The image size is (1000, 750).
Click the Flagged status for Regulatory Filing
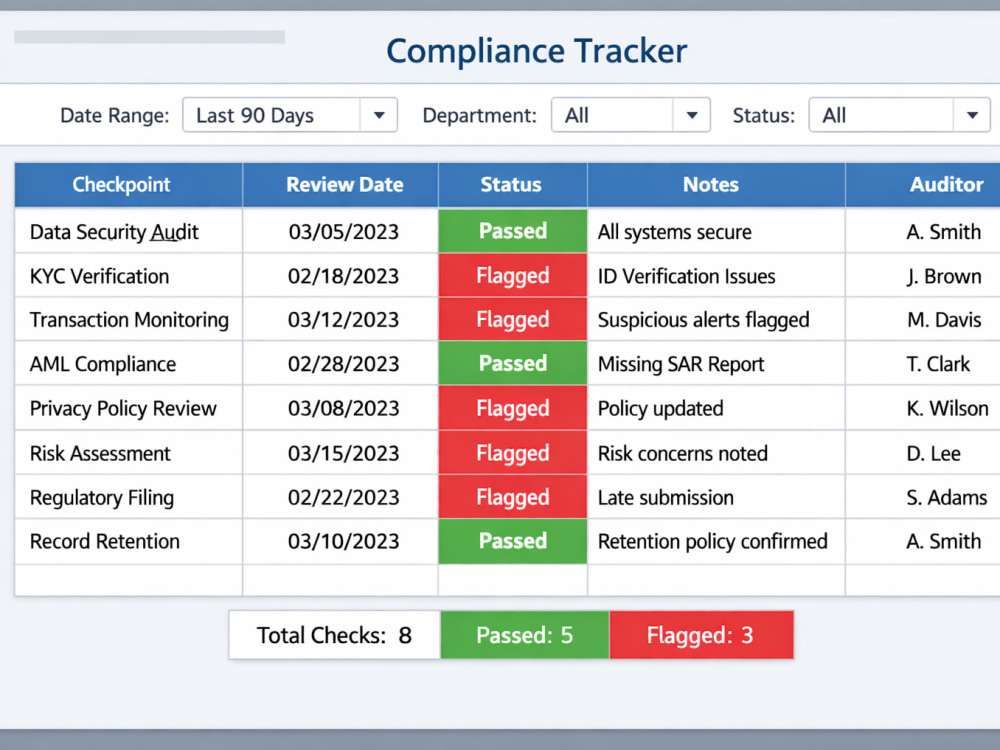(513, 497)
